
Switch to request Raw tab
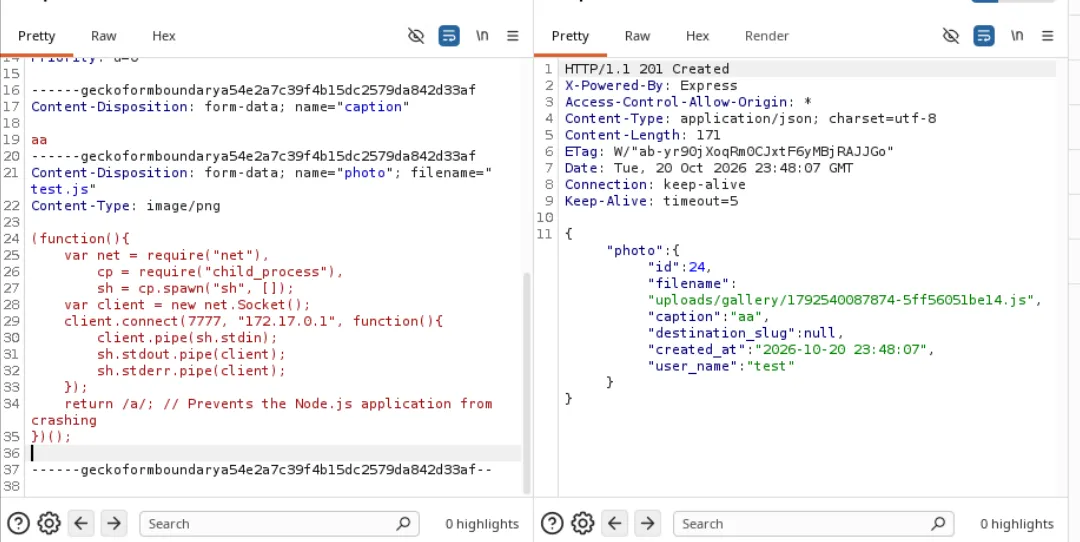[104, 36]
